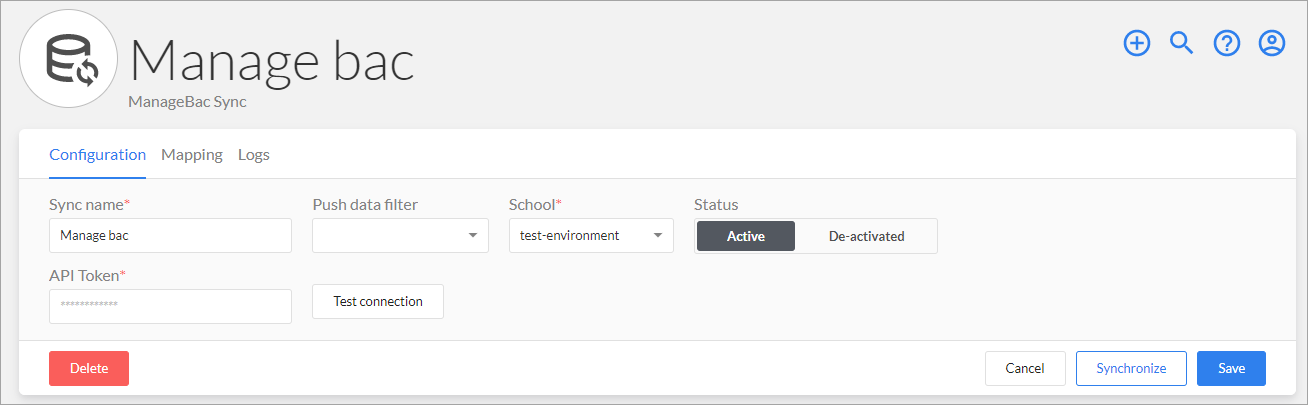Open the School dropdown
Image resolution: width=1308 pixels, height=405 pixels.
(x=591, y=235)
